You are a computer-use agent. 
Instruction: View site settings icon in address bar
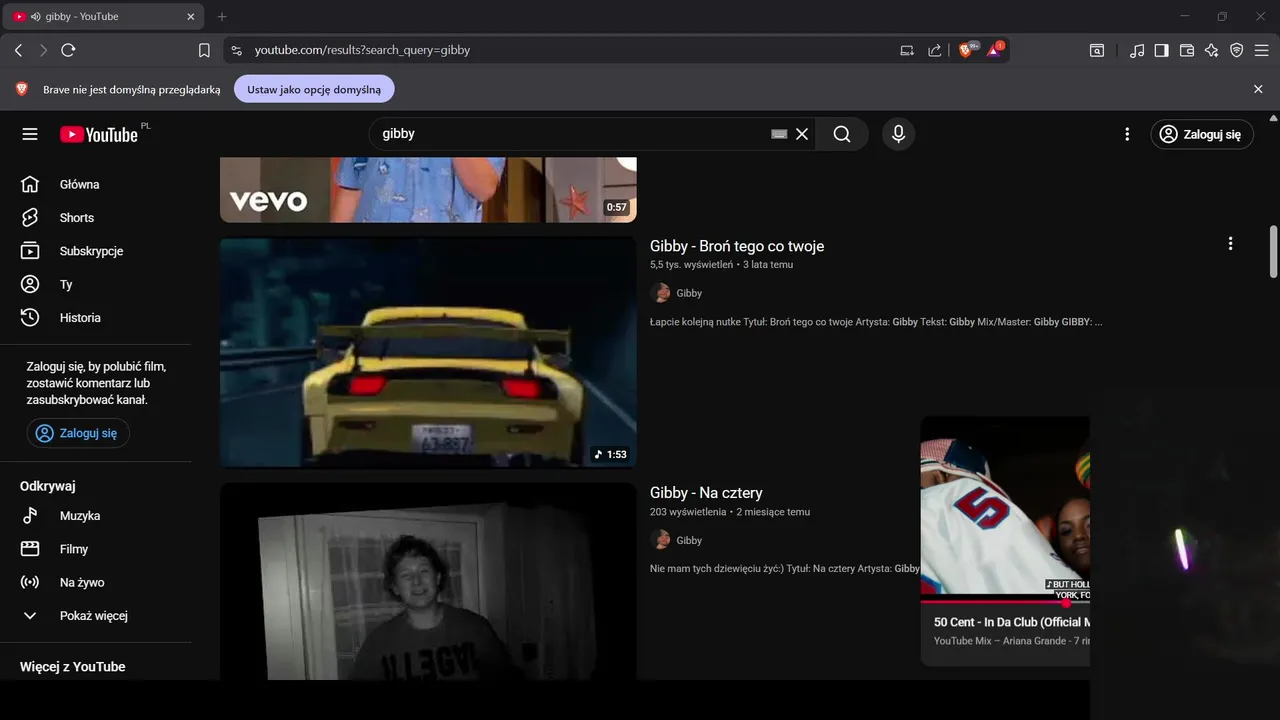tap(236, 50)
